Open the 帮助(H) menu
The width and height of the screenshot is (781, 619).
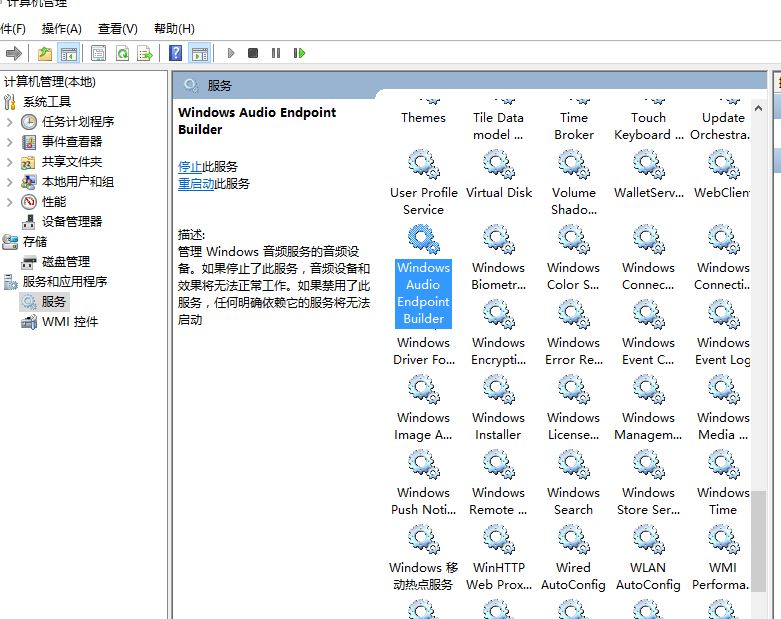tap(174, 29)
